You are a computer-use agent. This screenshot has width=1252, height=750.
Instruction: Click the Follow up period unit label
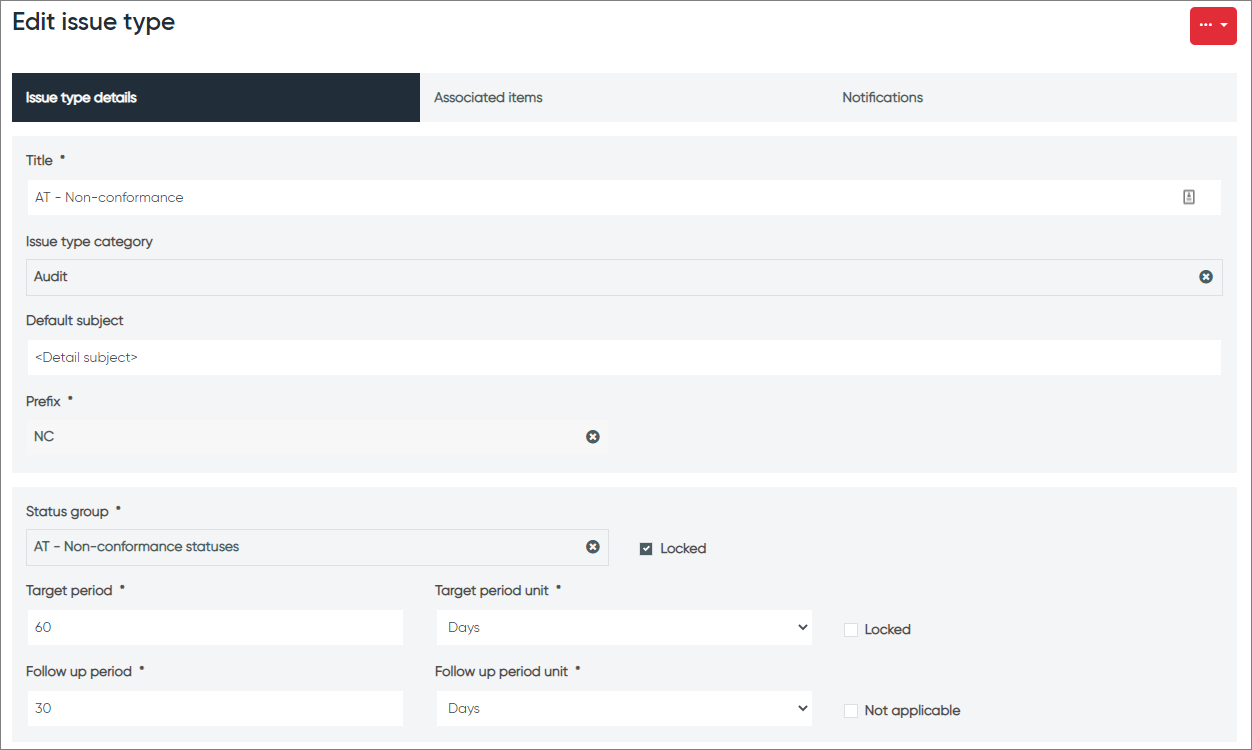(501, 672)
